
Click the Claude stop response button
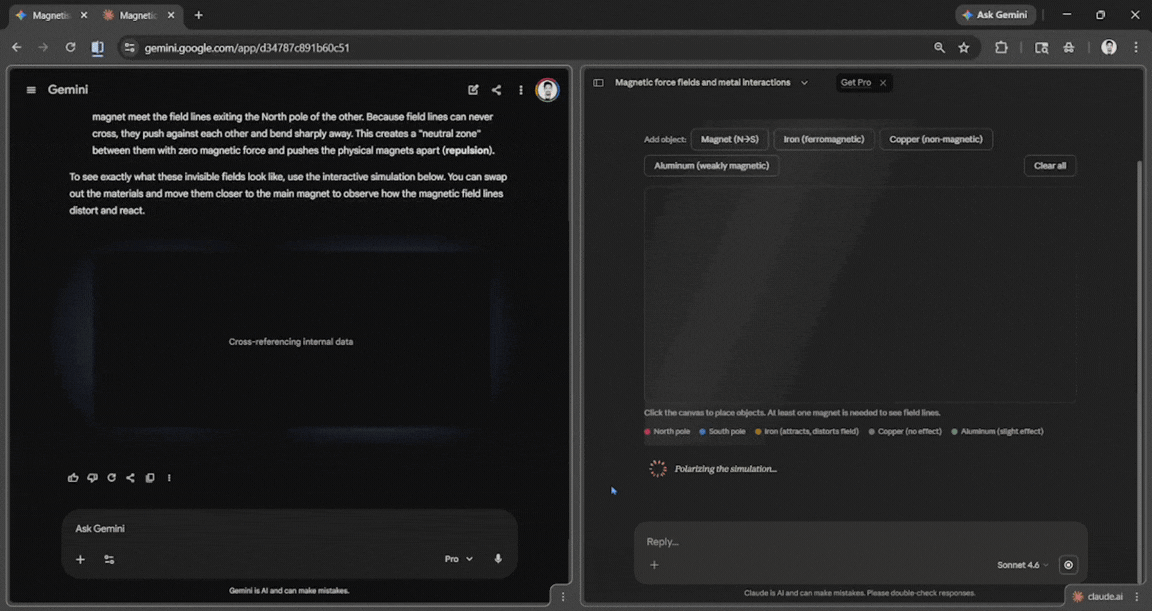pyautogui.click(x=1068, y=565)
